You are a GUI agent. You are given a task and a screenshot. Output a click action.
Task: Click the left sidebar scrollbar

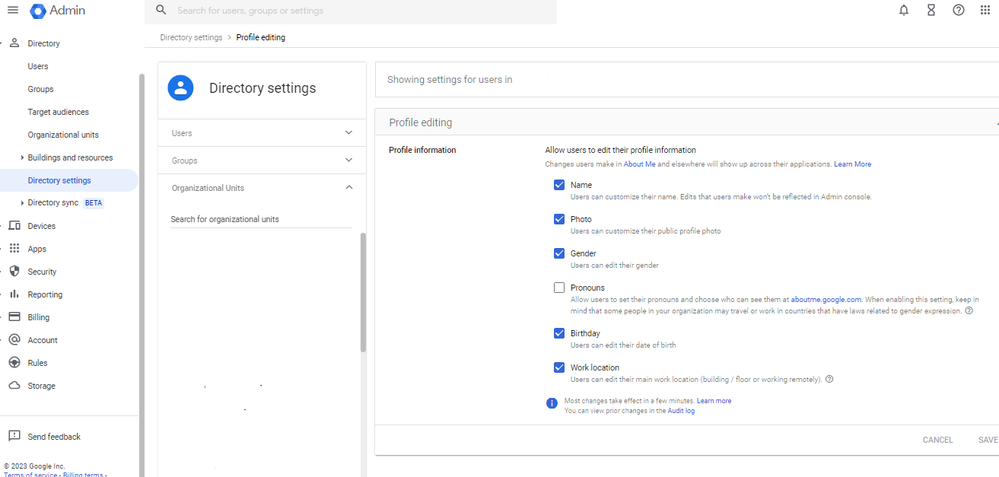point(141,274)
